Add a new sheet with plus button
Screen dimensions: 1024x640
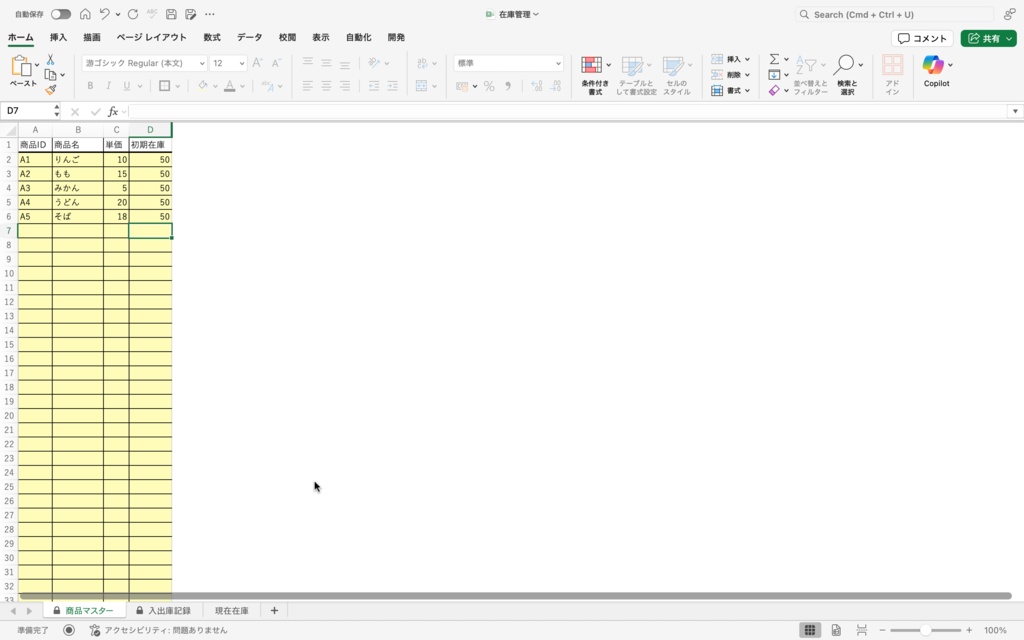click(x=274, y=611)
